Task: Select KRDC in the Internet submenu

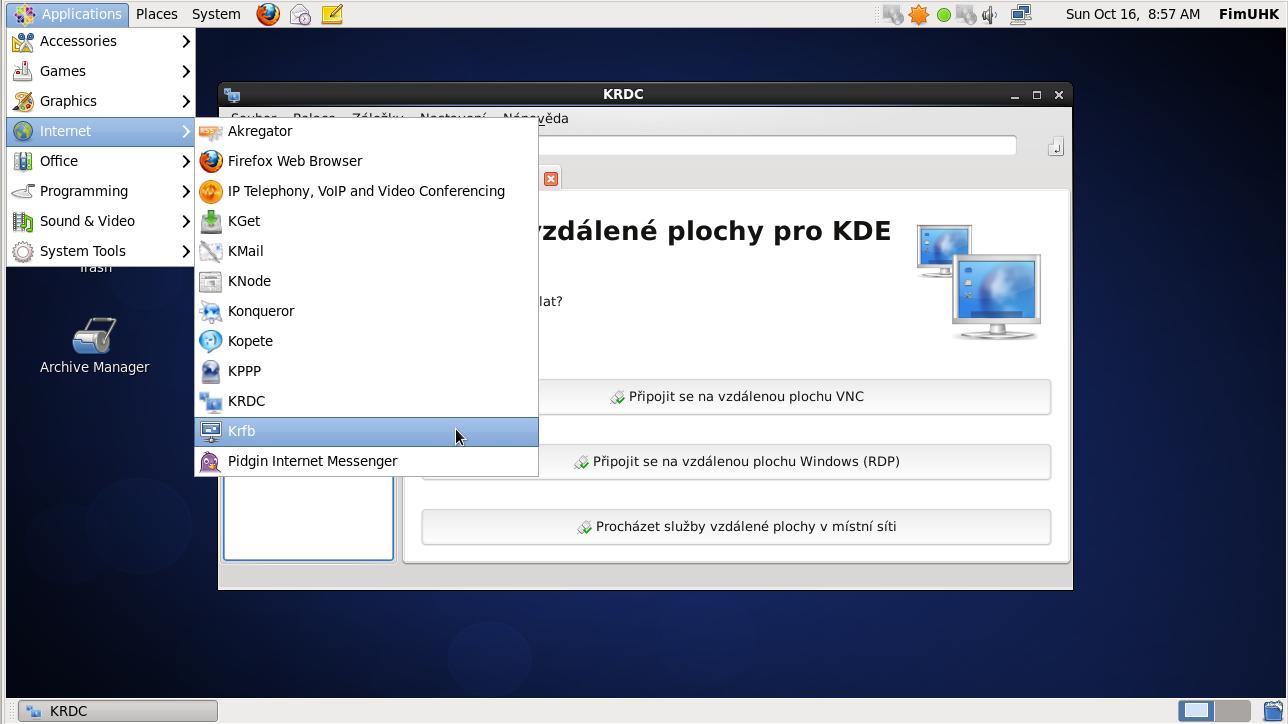Action: click(x=366, y=401)
